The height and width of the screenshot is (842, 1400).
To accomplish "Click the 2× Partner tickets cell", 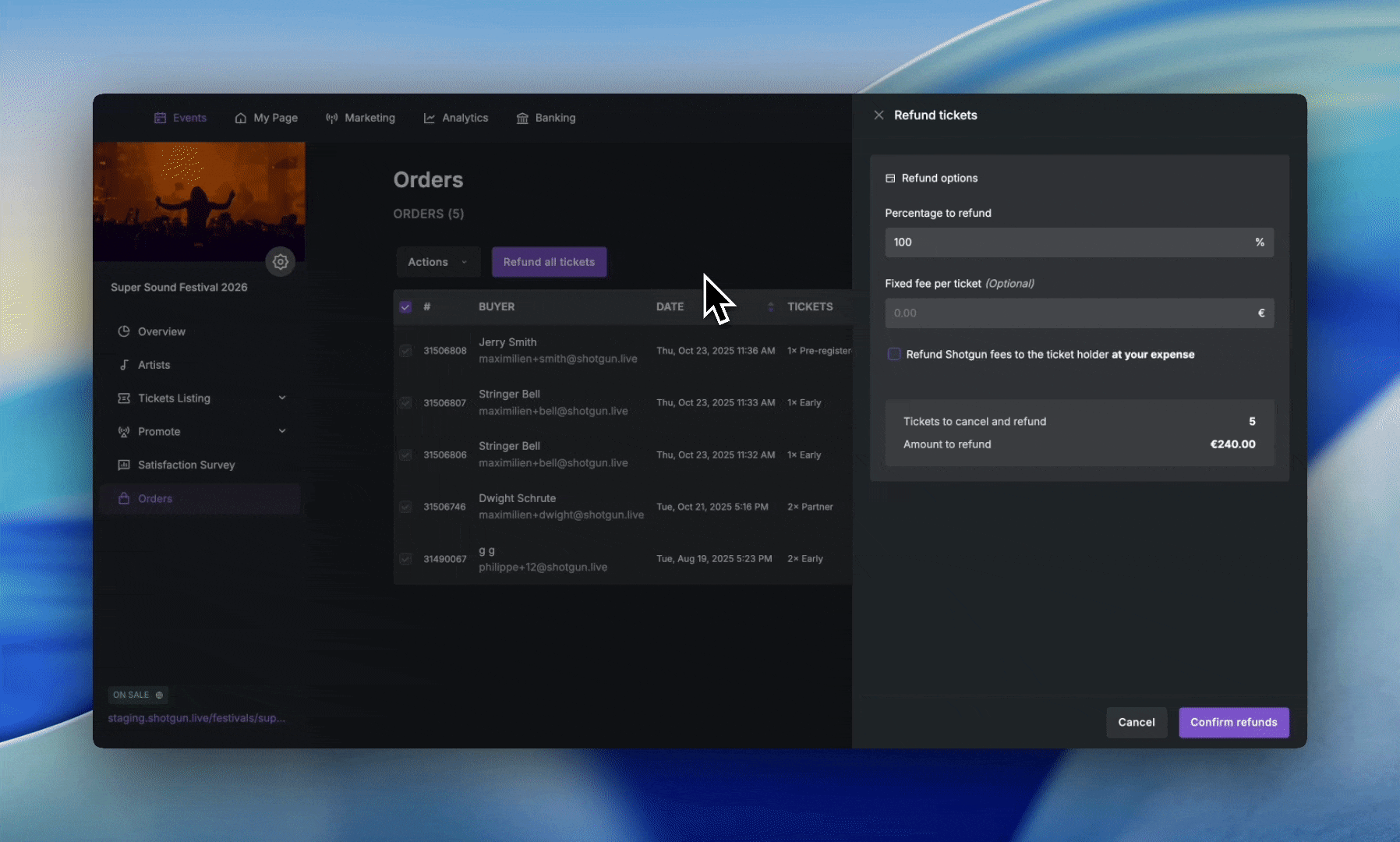I will tap(810, 507).
